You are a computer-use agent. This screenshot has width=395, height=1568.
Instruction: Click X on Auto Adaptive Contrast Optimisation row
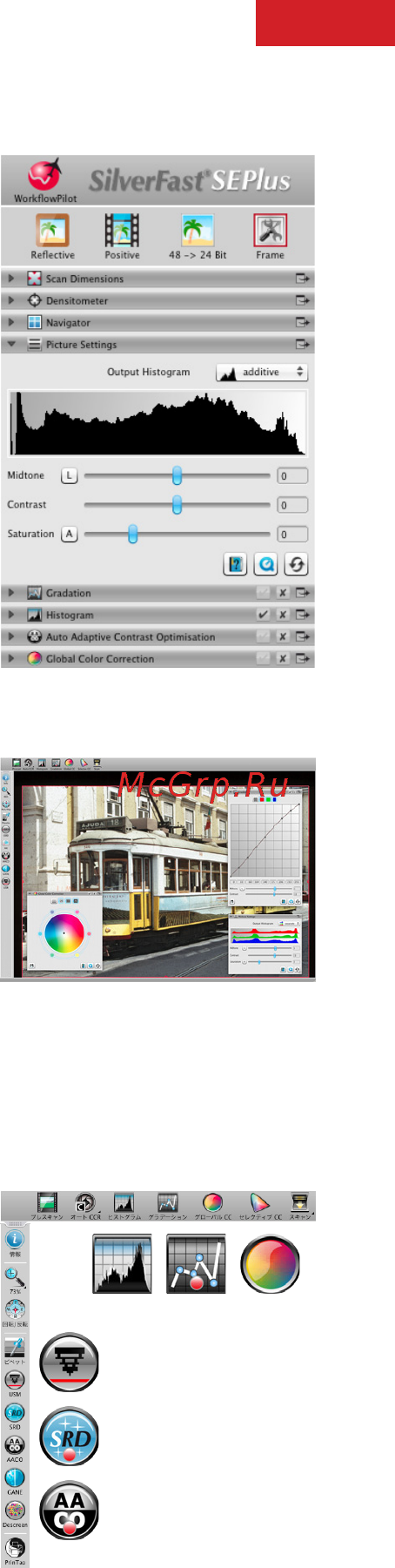pyautogui.click(x=283, y=636)
